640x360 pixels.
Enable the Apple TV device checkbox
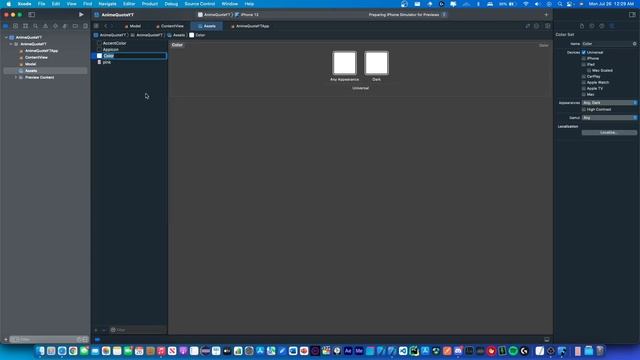click(x=584, y=88)
